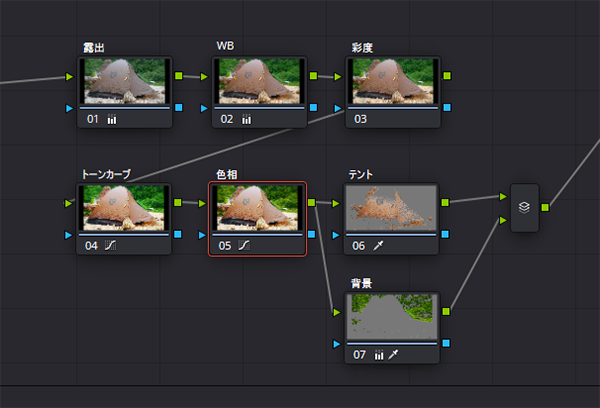Click green RGB input of node 02

(x=204, y=77)
